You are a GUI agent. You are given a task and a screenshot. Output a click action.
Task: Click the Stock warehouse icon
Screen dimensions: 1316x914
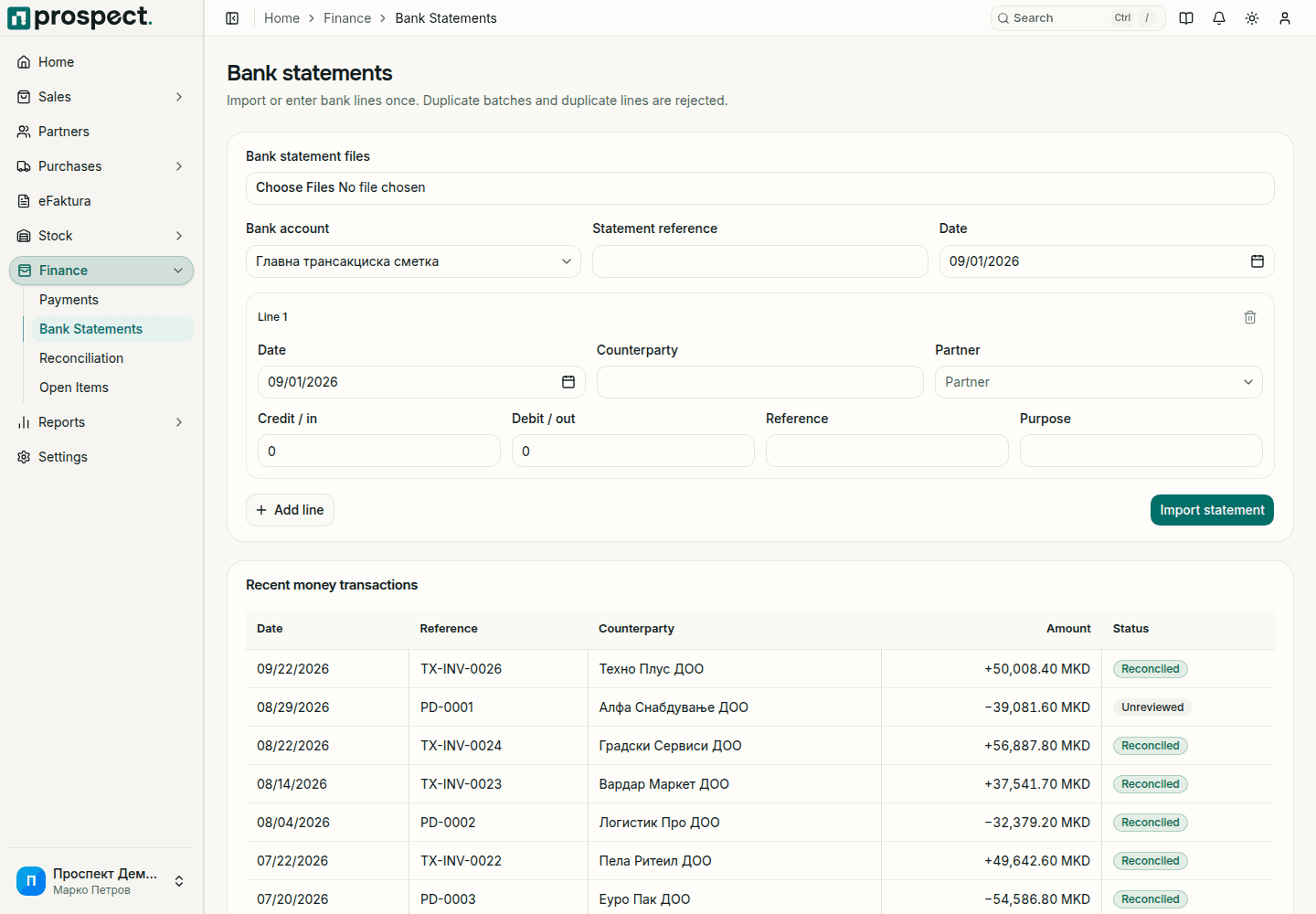pos(24,236)
